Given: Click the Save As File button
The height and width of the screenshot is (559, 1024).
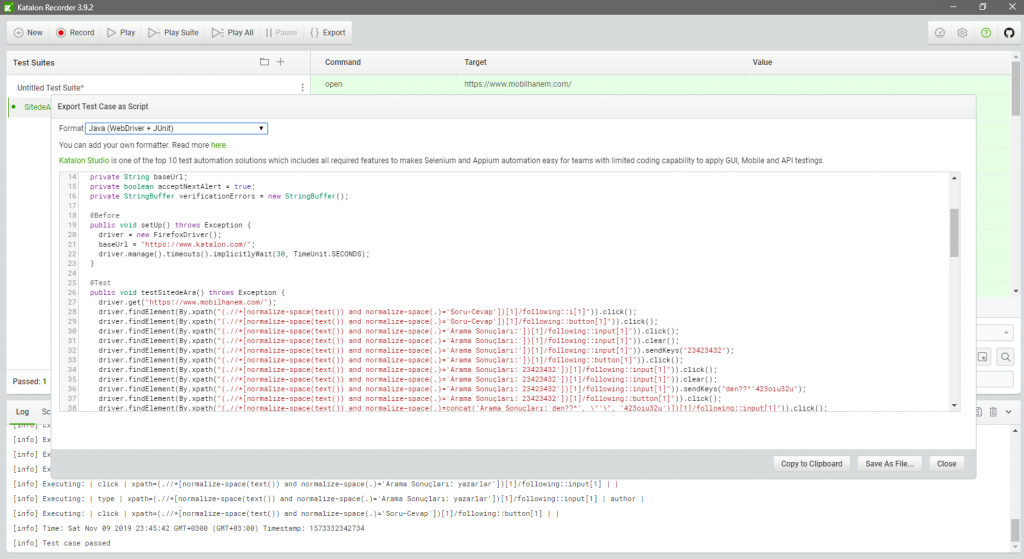Looking at the screenshot, I should pos(889,464).
